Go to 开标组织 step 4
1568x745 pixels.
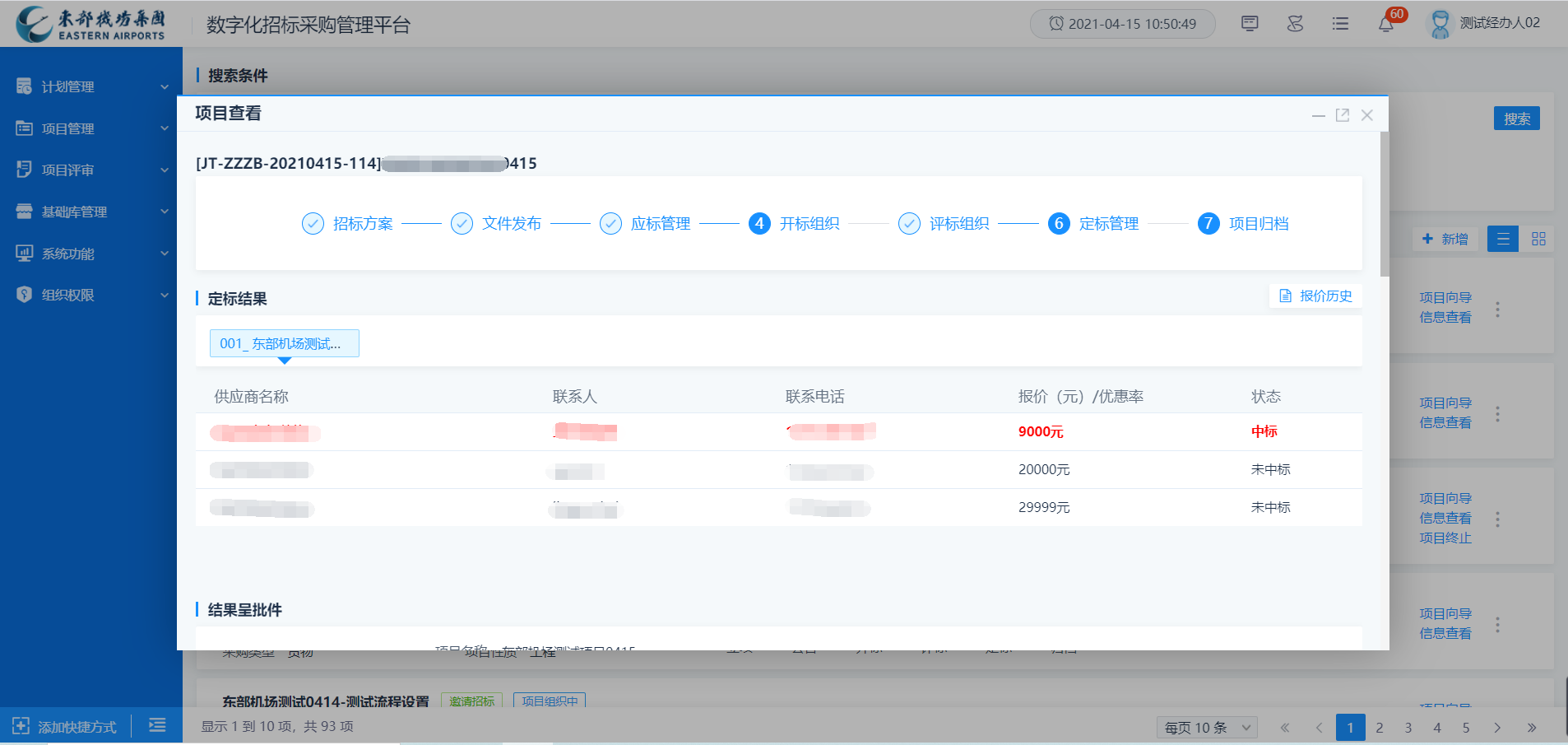click(795, 224)
